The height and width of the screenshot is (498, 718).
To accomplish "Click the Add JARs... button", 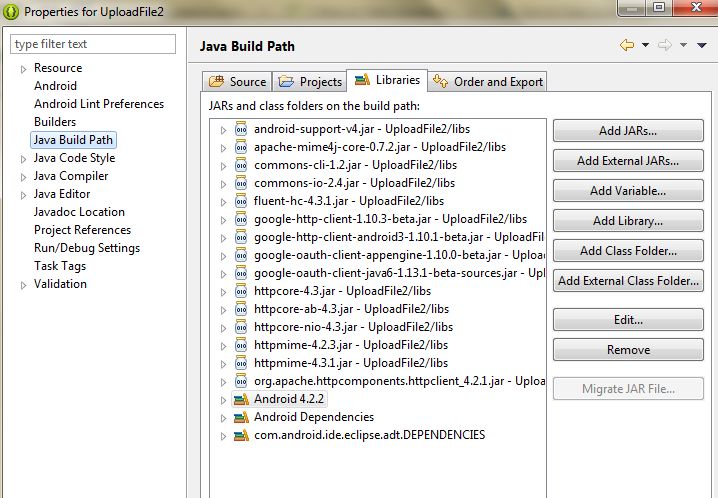I will [628, 131].
